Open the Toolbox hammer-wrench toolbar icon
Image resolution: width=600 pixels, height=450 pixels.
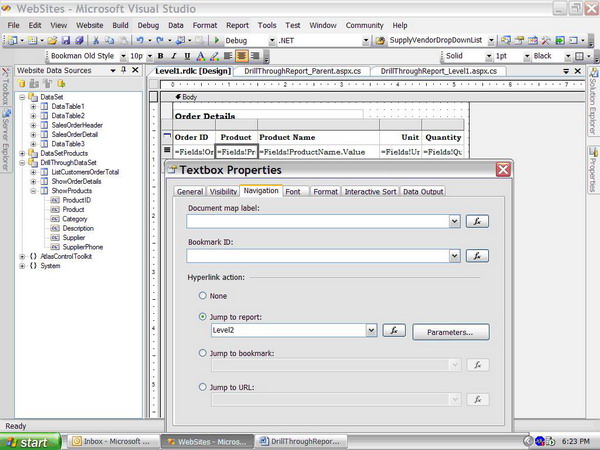click(546, 40)
